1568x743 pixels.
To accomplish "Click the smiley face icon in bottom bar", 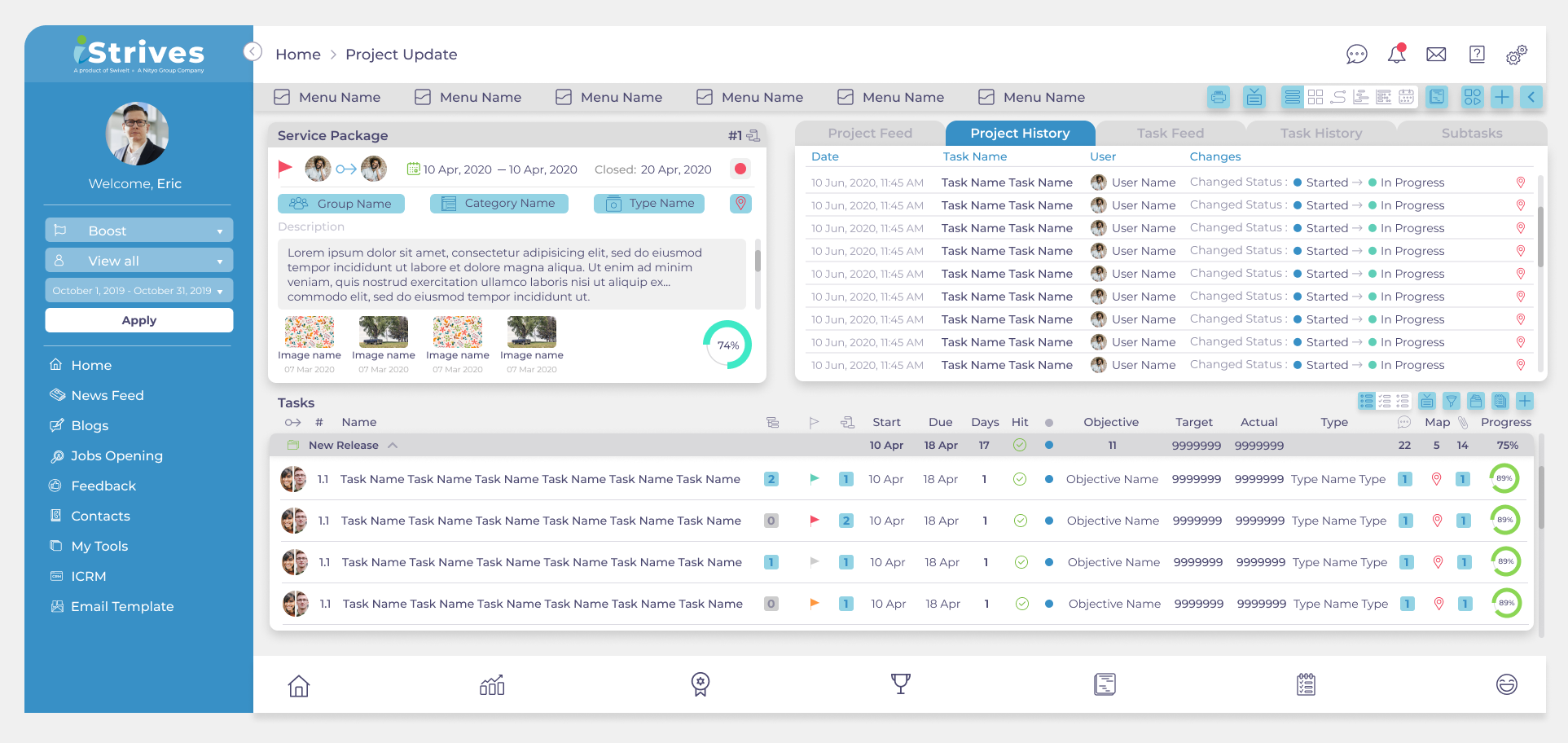I will click(1506, 684).
